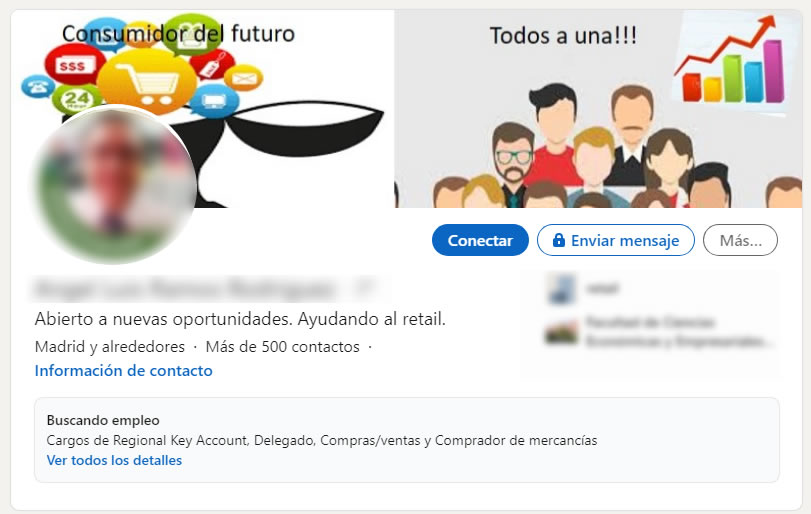
Task: Open the Información de contacto link
Action: (124, 371)
